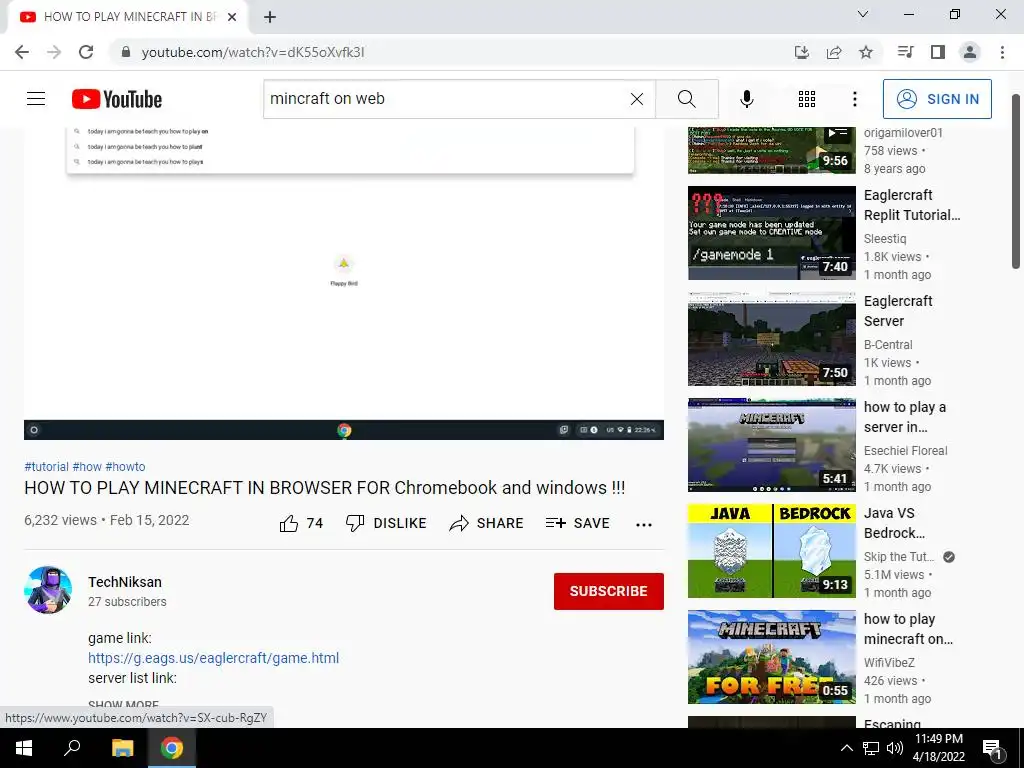
Task: Click the #tutorial hashtag
Action: (46, 466)
